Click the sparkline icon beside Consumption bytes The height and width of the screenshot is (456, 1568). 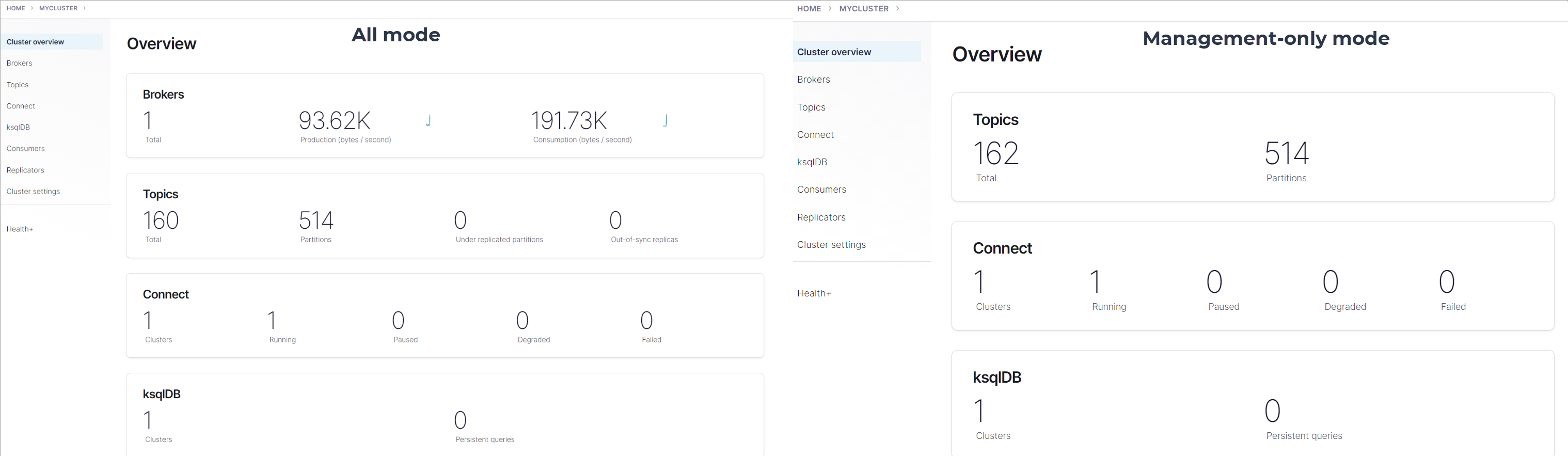click(666, 120)
